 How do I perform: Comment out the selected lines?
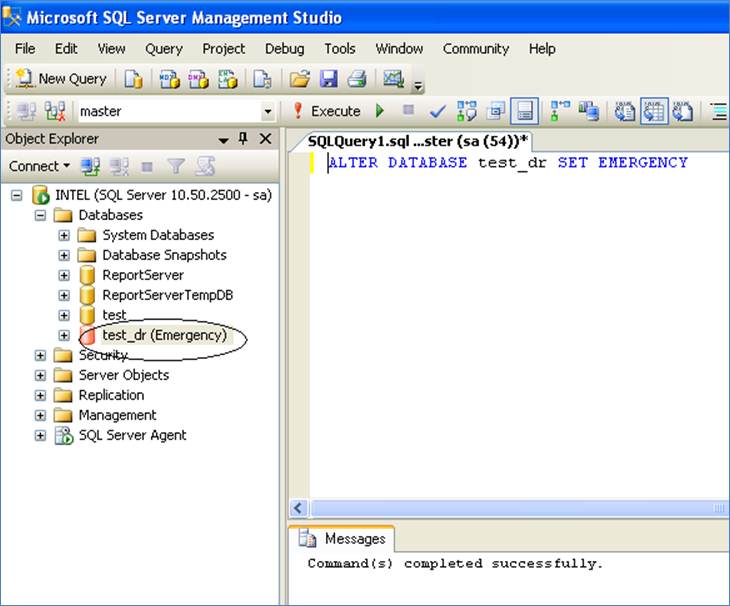coord(719,112)
